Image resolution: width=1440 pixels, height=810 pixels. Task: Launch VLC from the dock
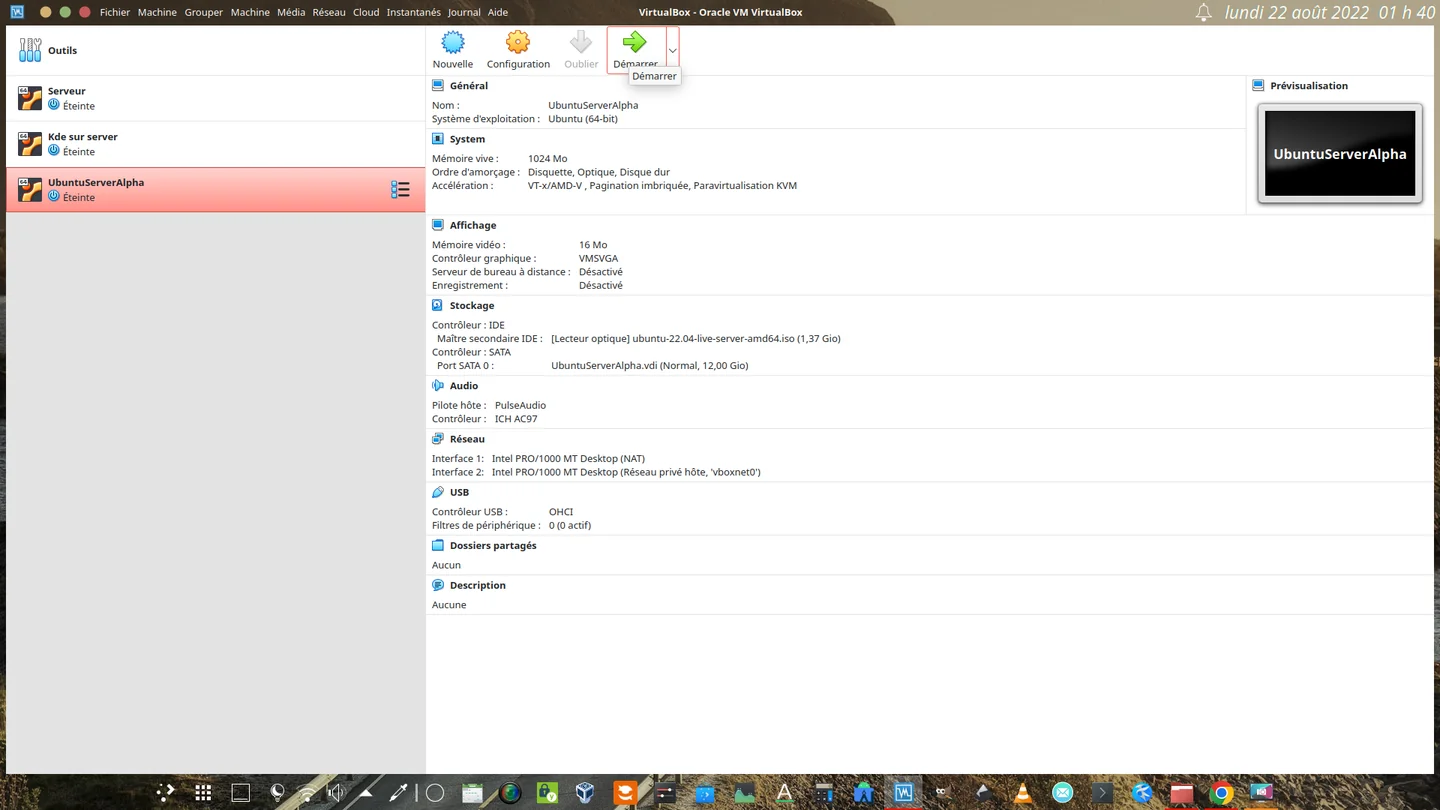pos(1022,793)
